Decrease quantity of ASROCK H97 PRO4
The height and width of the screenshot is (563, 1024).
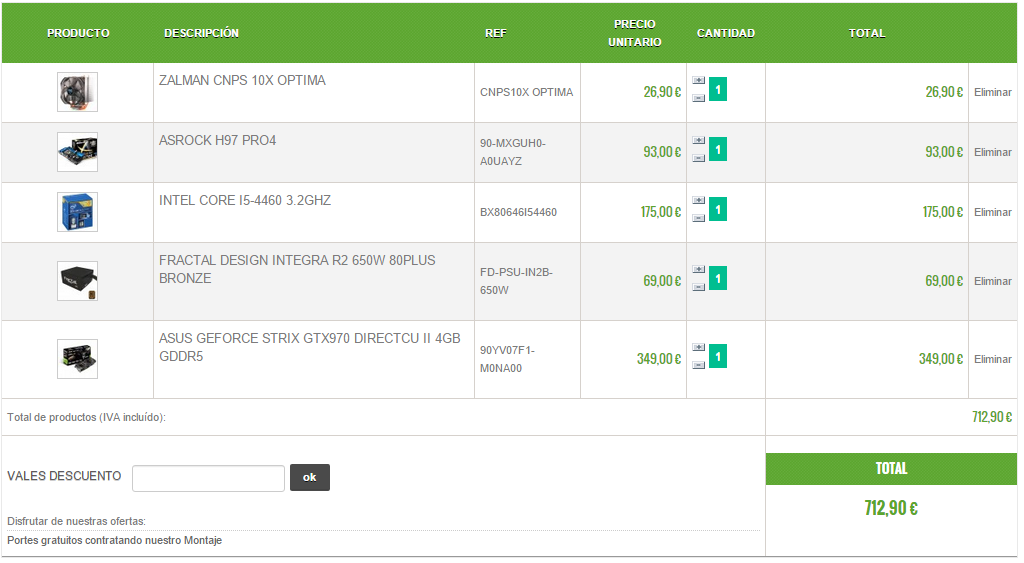[x=699, y=158]
